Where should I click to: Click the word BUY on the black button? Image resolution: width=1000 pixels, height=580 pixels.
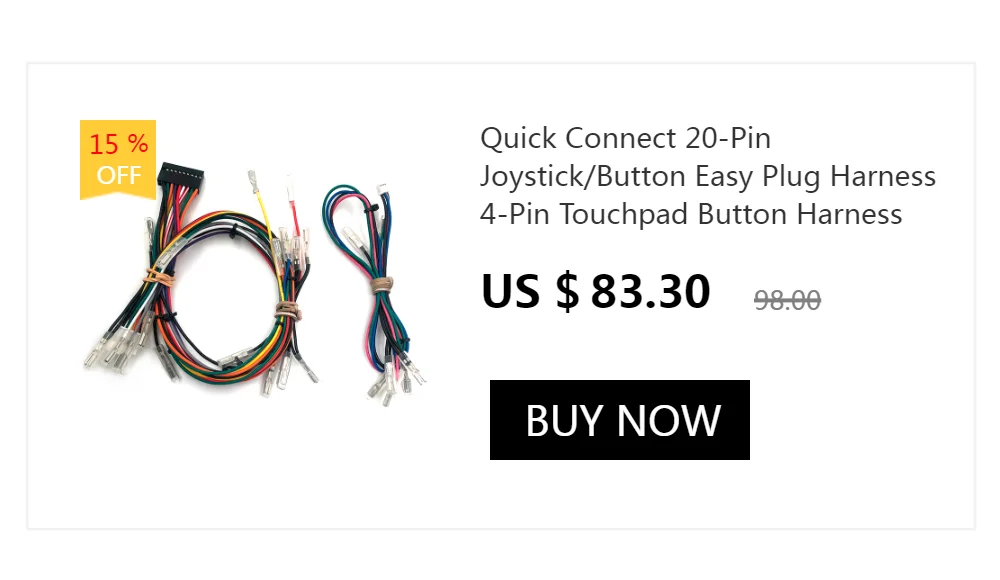point(564,420)
